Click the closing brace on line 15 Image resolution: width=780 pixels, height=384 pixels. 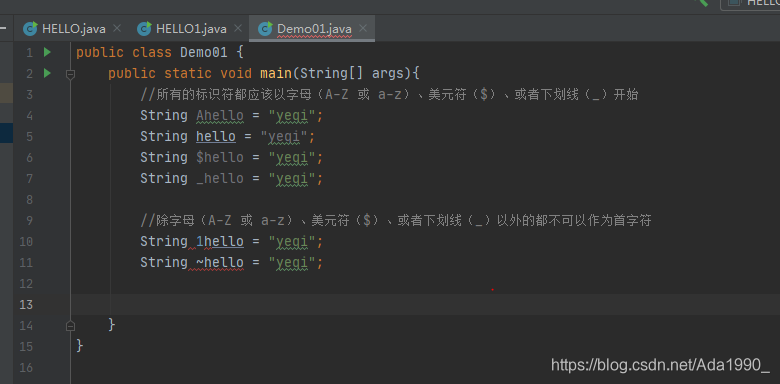coord(80,346)
